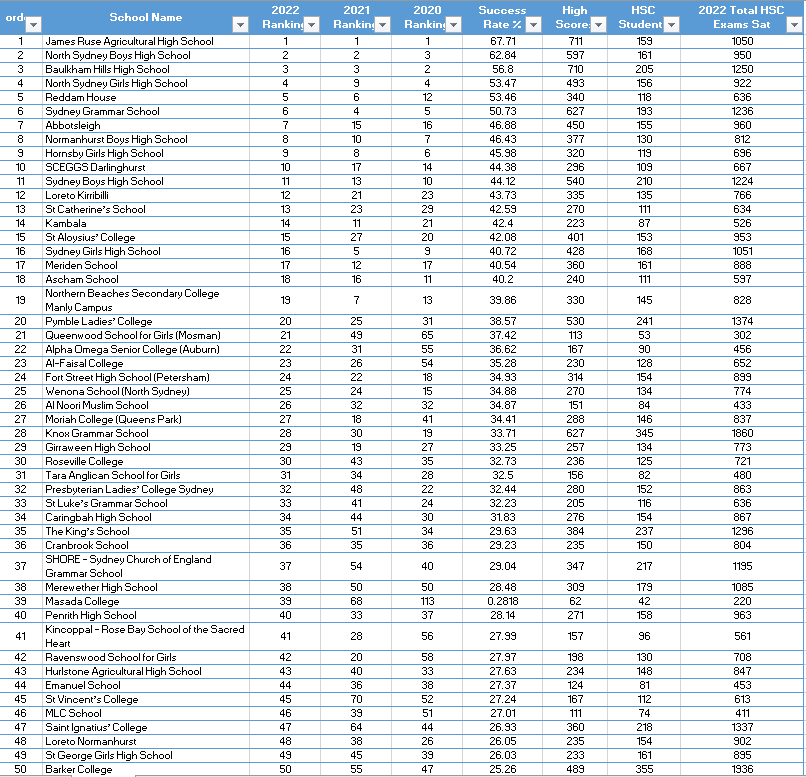Select Caringbah High School cell
This screenshot has width=806, height=777.
[146, 517]
